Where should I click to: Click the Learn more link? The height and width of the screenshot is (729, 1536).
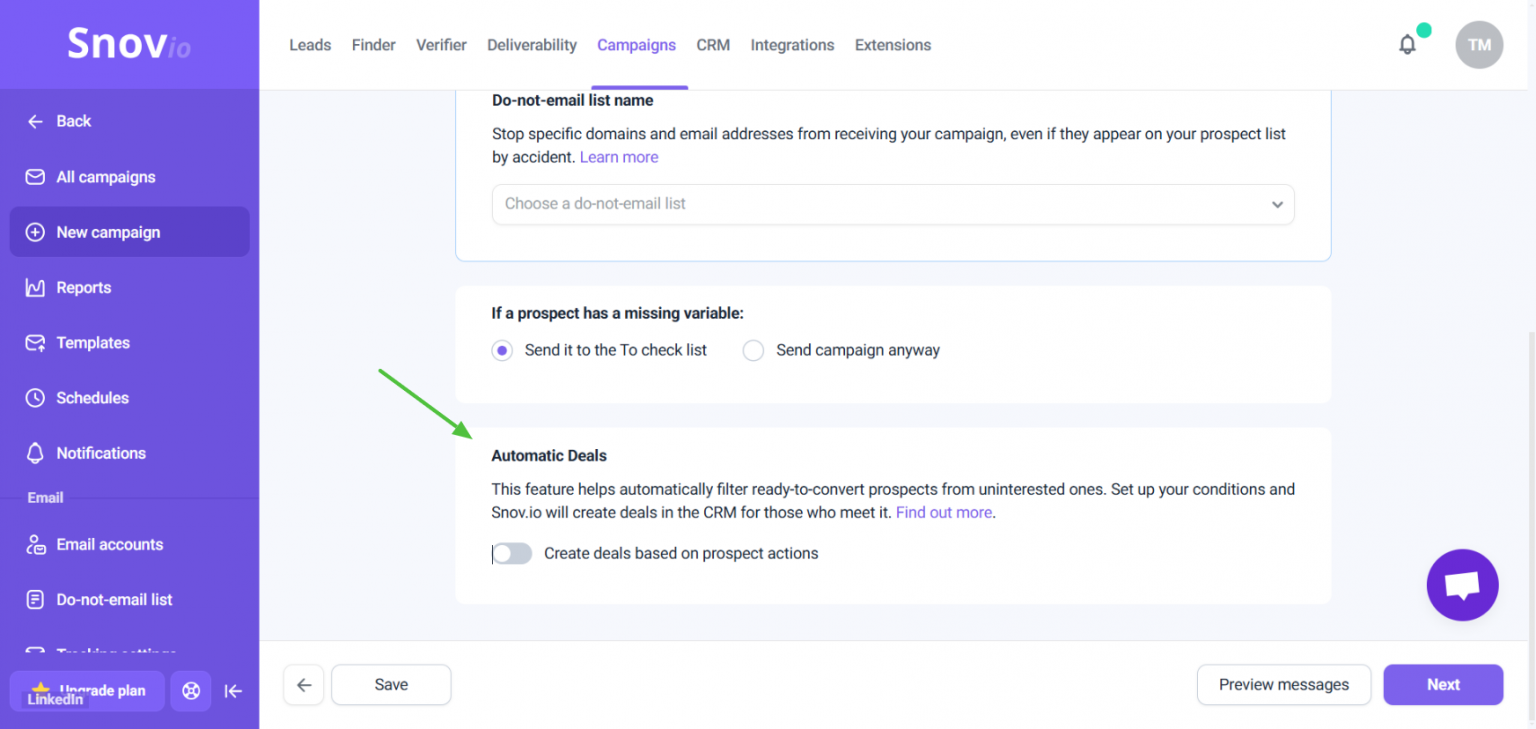click(619, 157)
